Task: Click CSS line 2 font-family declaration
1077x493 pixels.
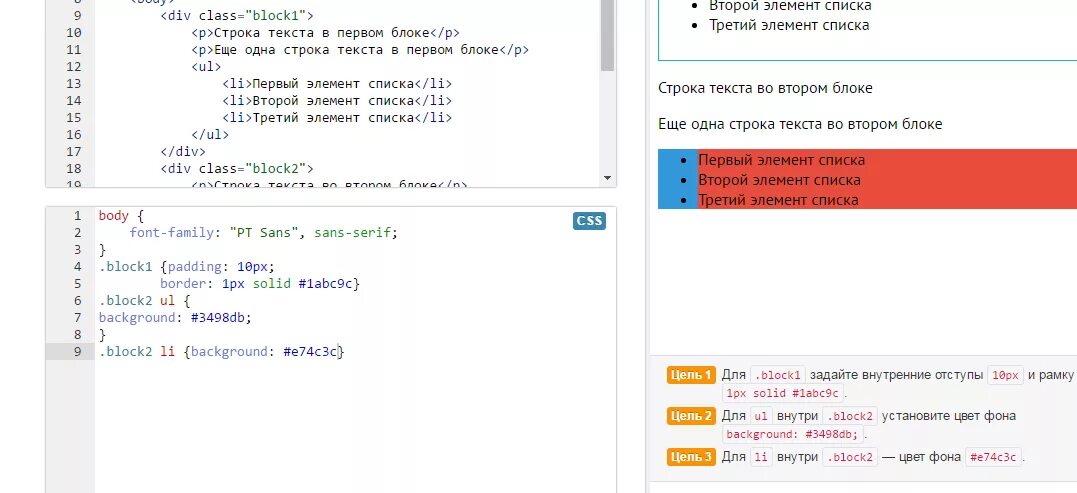Action: (x=264, y=233)
